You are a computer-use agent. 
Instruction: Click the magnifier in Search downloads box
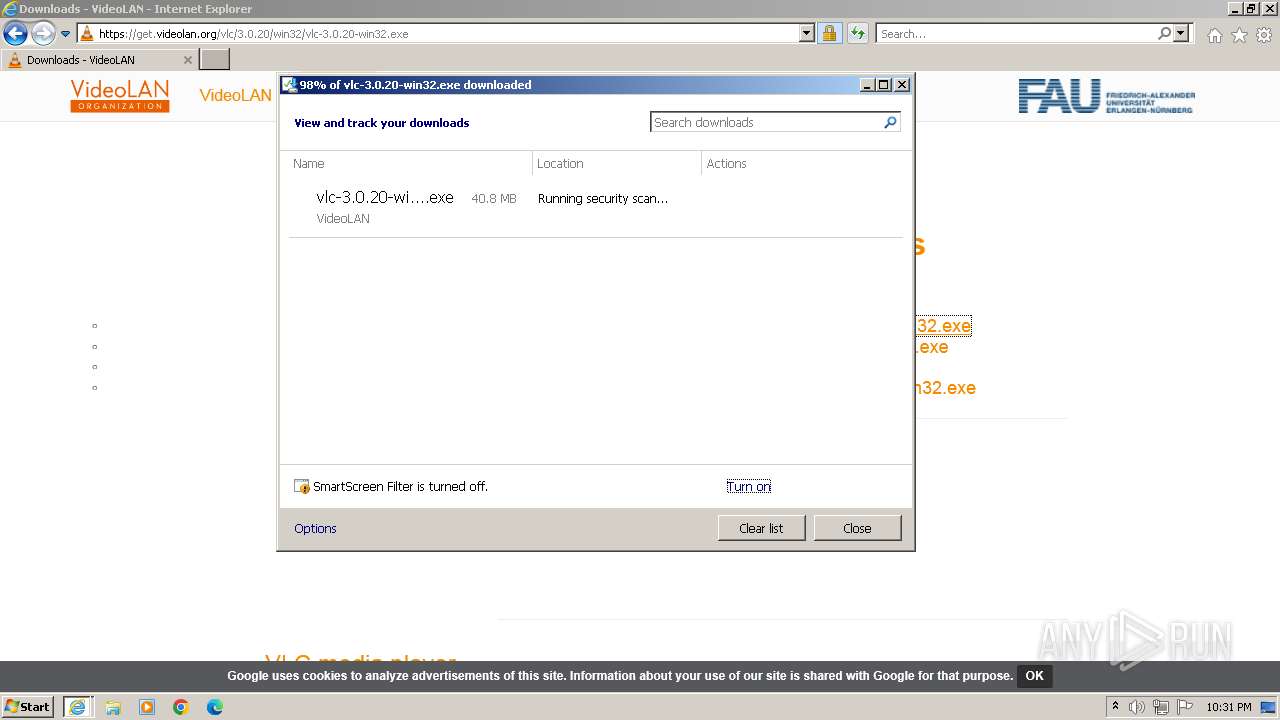[x=891, y=122]
